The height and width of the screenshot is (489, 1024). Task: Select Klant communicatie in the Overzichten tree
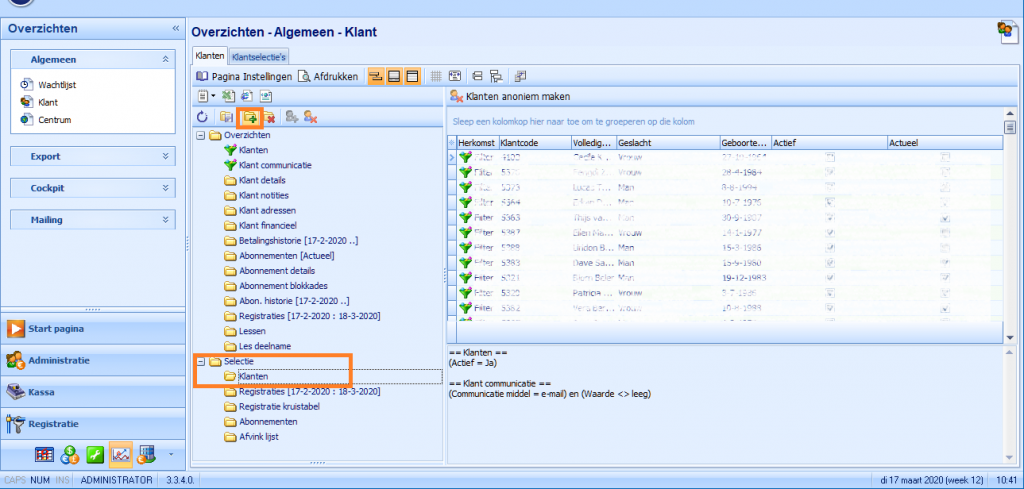tap(275, 165)
